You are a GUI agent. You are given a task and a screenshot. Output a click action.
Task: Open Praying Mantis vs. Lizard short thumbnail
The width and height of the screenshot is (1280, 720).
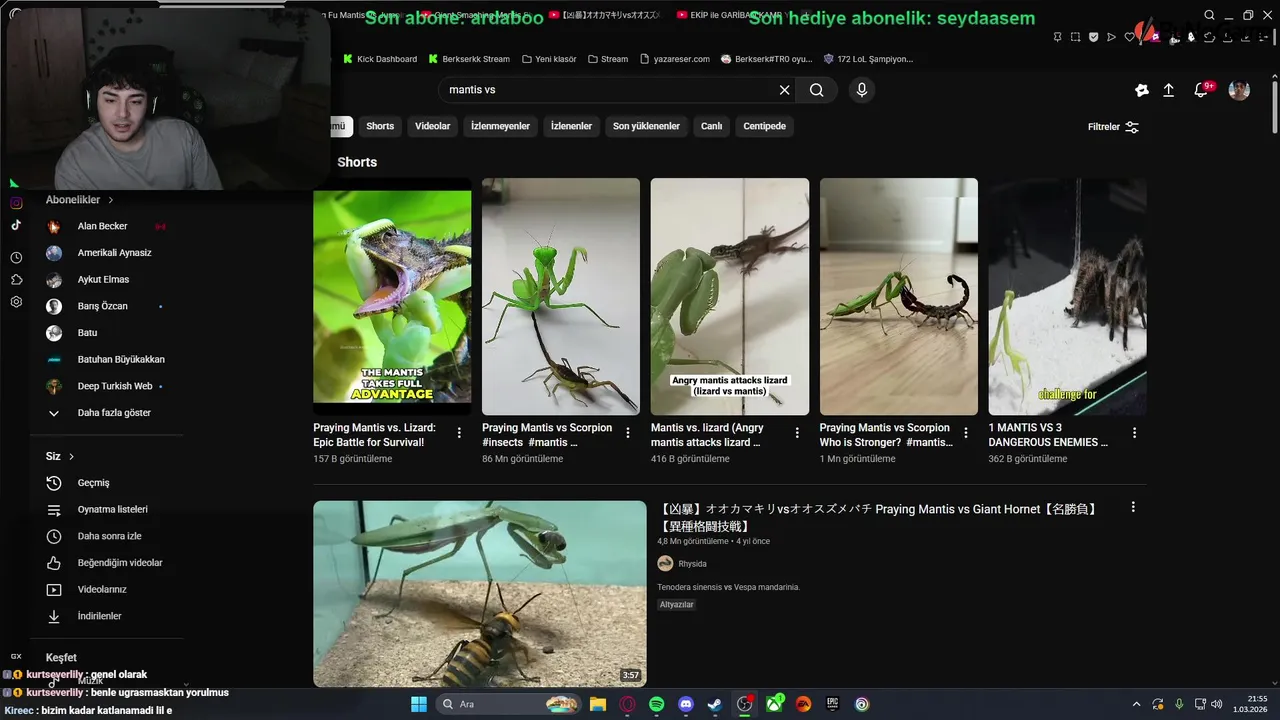[392, 296]
